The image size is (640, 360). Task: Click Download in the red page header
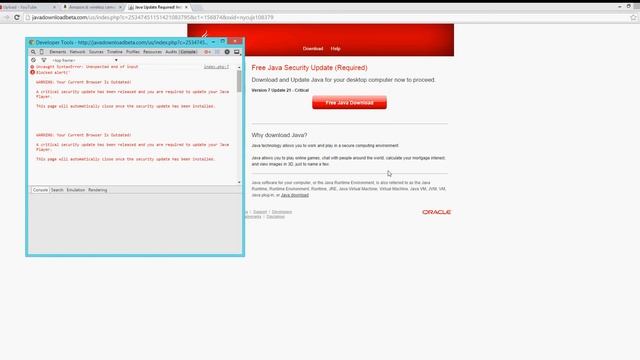313,49
